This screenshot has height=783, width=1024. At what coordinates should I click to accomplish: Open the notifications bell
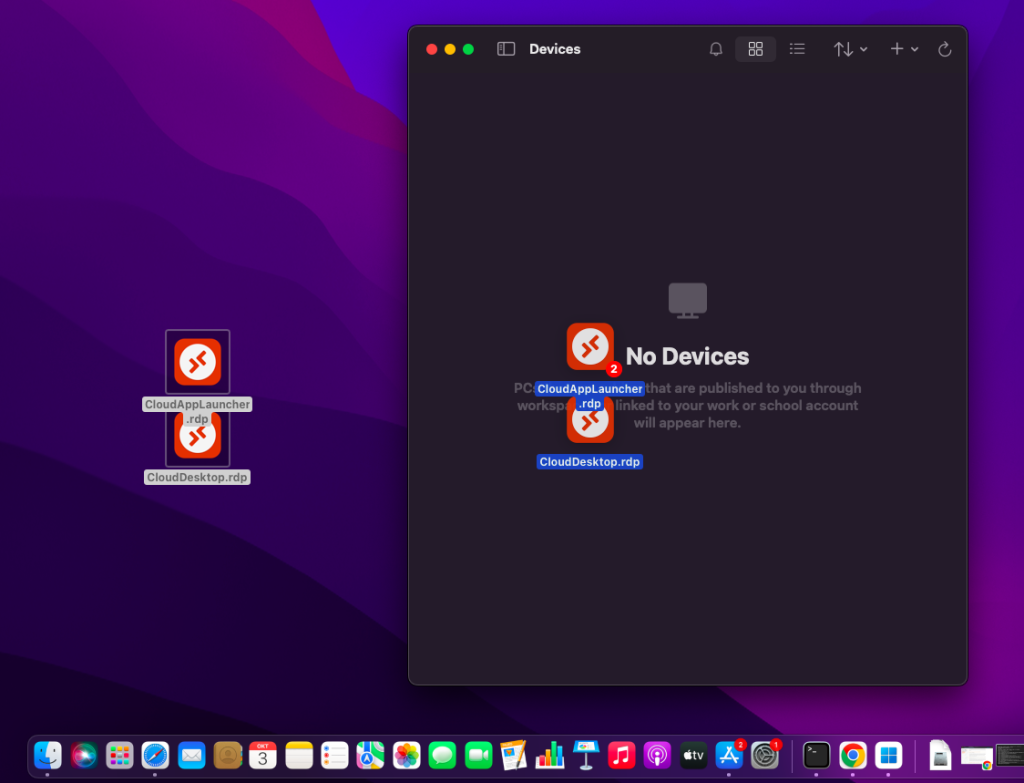716,49
